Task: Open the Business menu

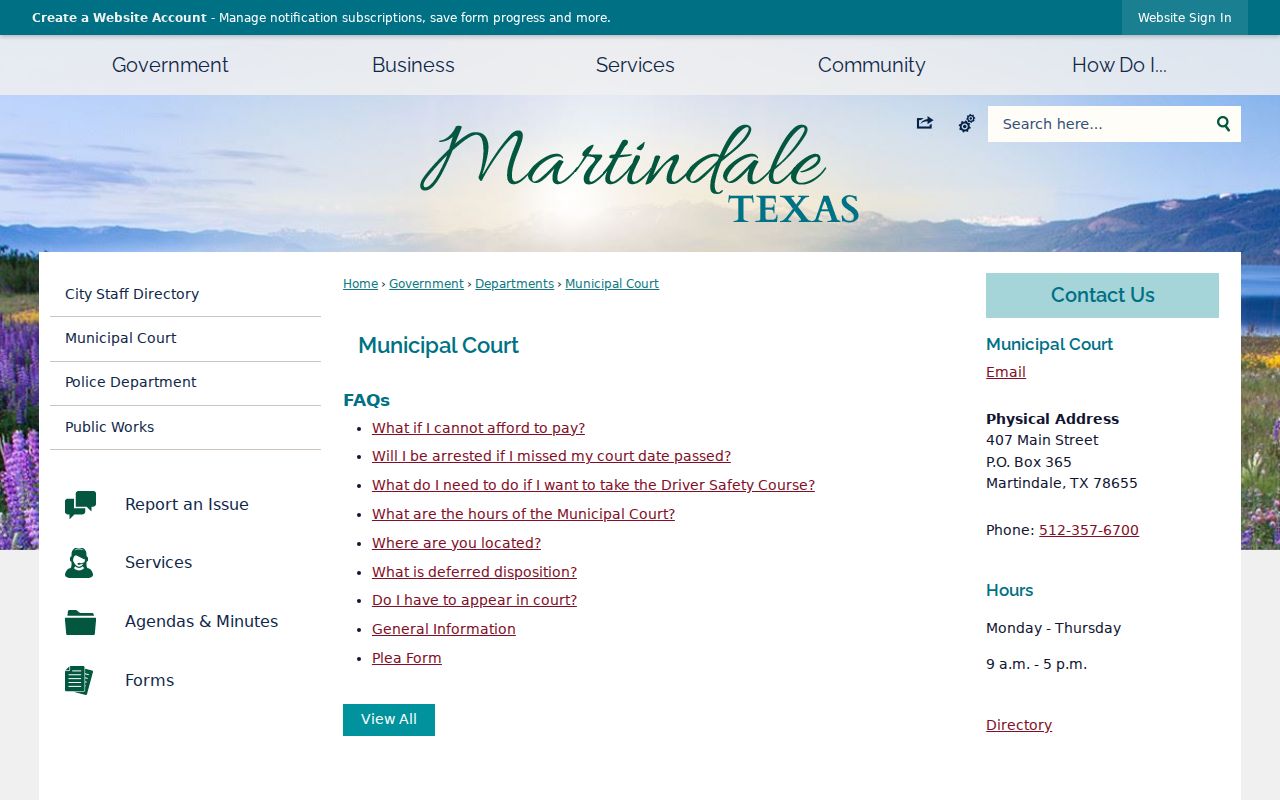Action: [x=413, y=65]
